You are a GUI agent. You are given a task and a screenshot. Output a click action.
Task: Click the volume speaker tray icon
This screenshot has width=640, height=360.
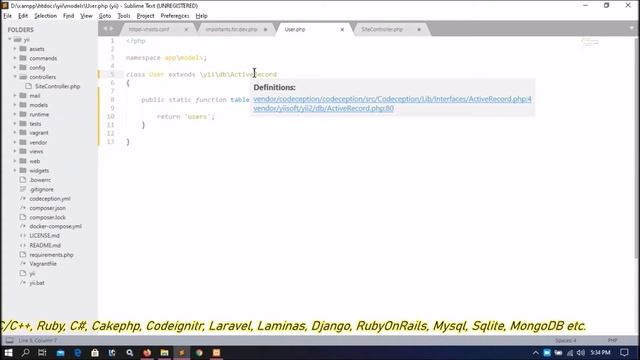[x=581, y=353]
